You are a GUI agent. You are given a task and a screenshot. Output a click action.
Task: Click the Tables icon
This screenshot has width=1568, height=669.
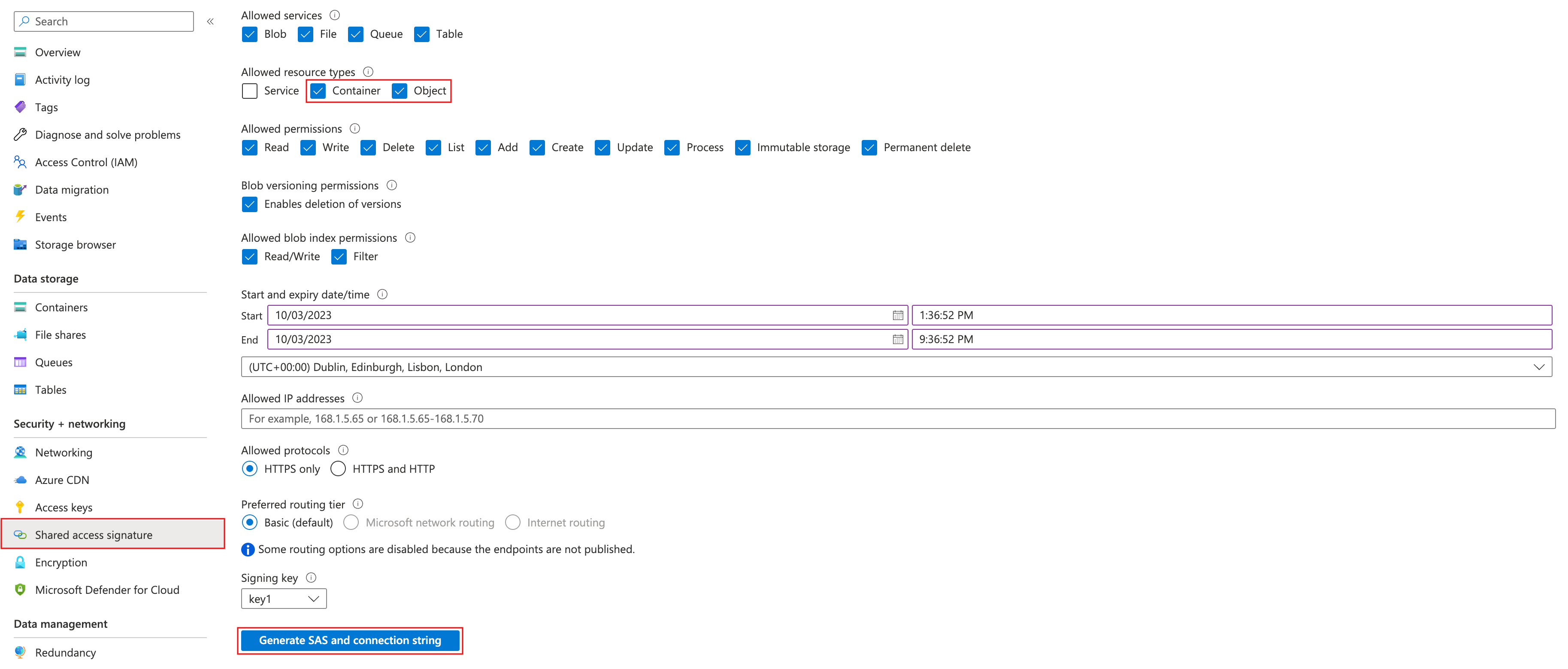coord(20,389)
